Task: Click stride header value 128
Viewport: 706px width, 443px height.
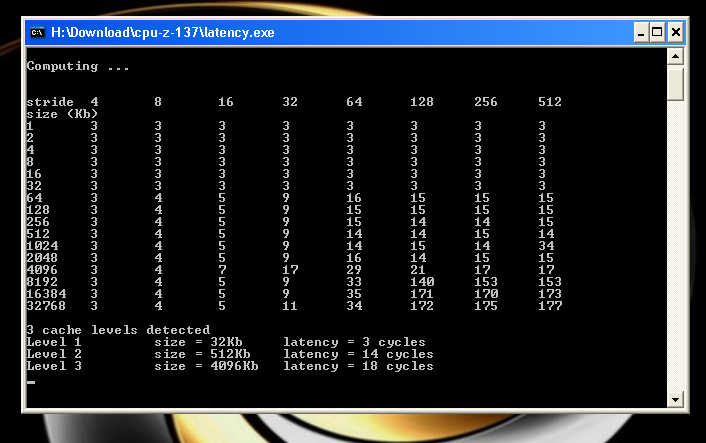Action: [x=422, y=102]
